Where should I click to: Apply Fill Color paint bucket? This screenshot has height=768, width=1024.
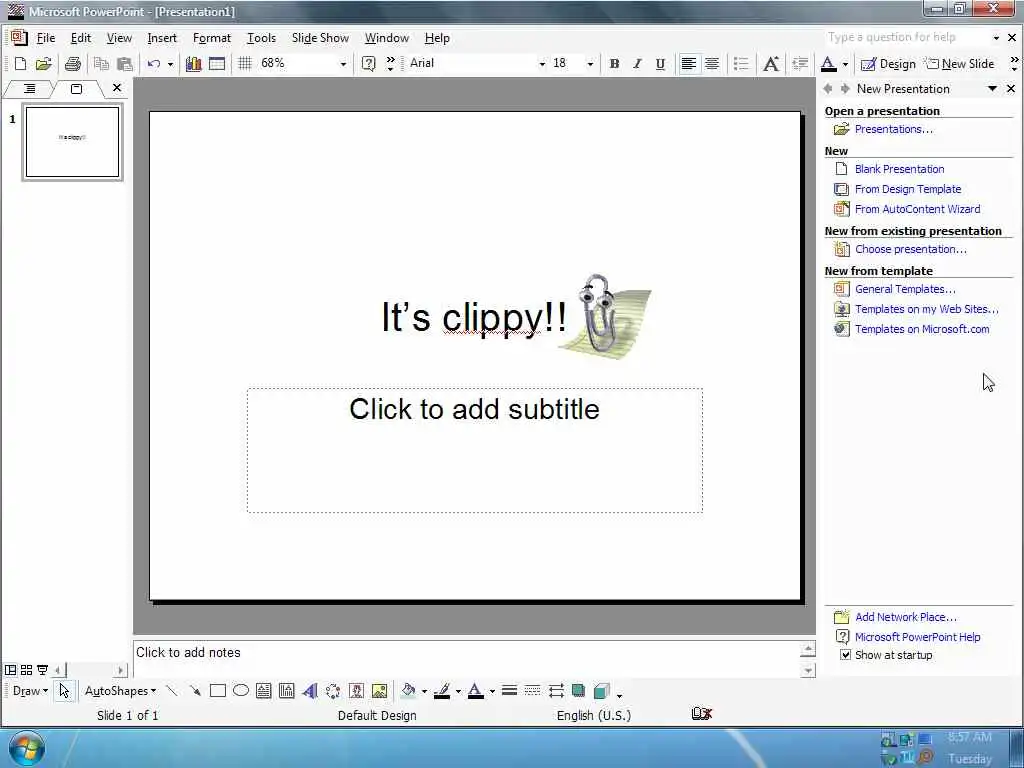[409, 690]
